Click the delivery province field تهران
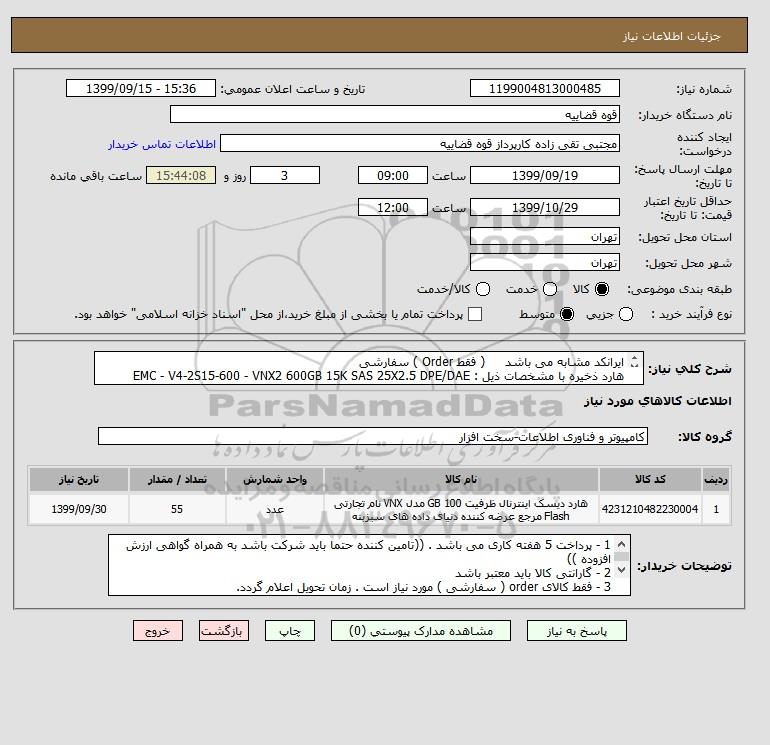The width and height of the screenshot is (770, 745). (545, 237)
